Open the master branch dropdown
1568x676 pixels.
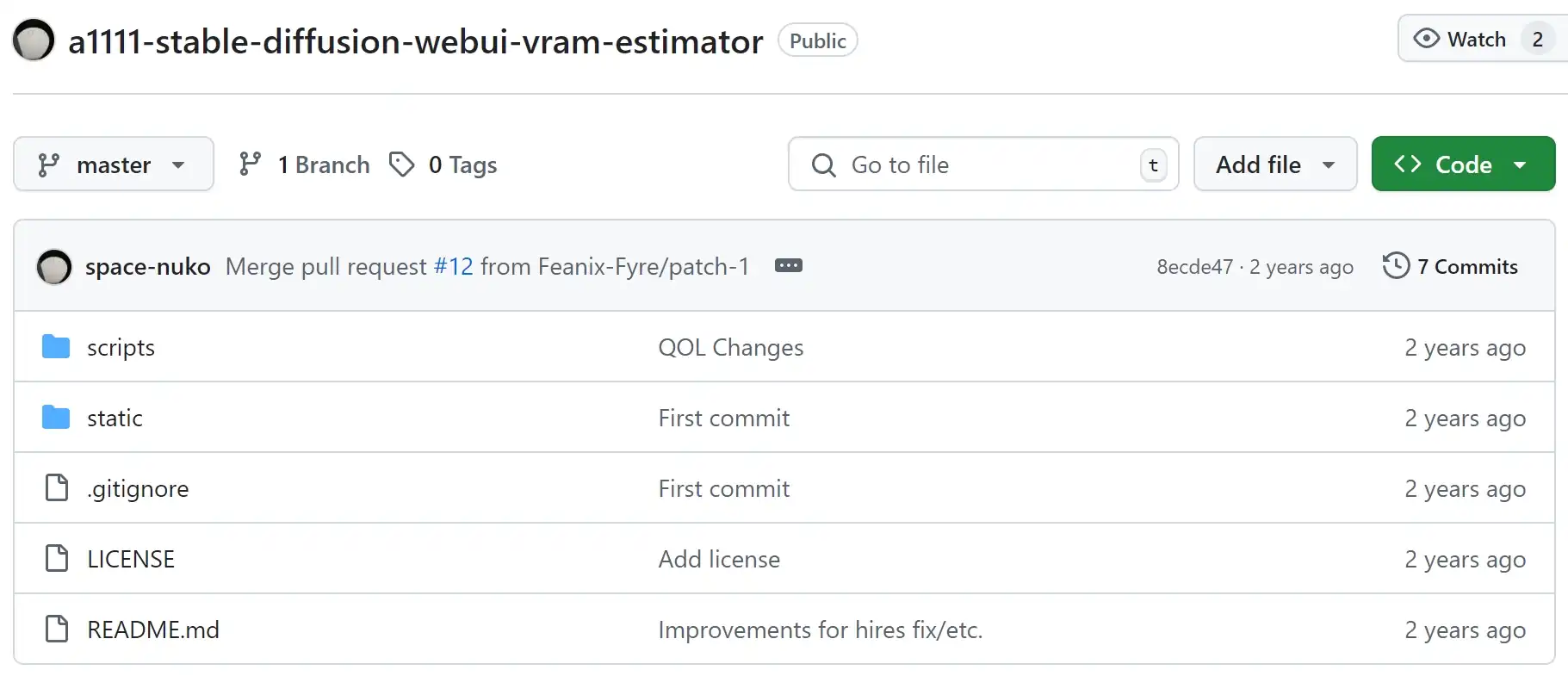[113, 164]
